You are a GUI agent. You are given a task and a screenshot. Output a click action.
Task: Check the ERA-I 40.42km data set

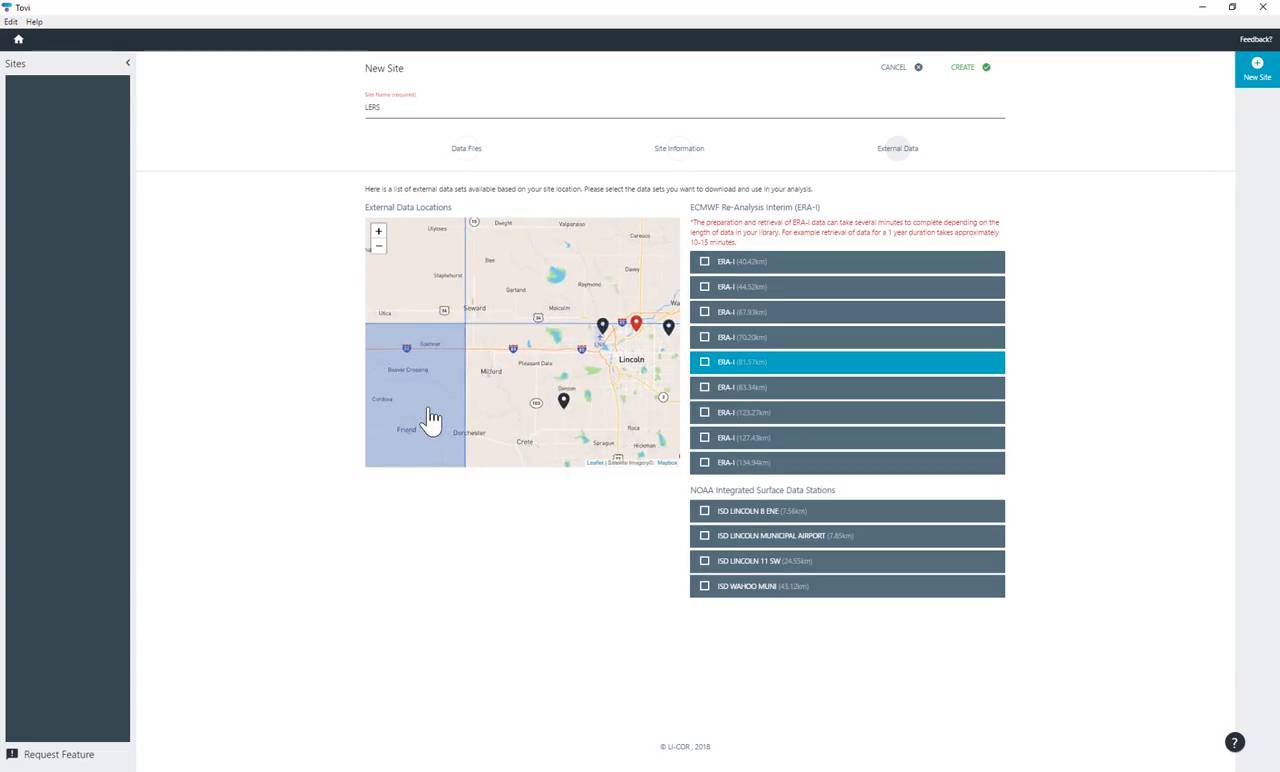[705, 262]
